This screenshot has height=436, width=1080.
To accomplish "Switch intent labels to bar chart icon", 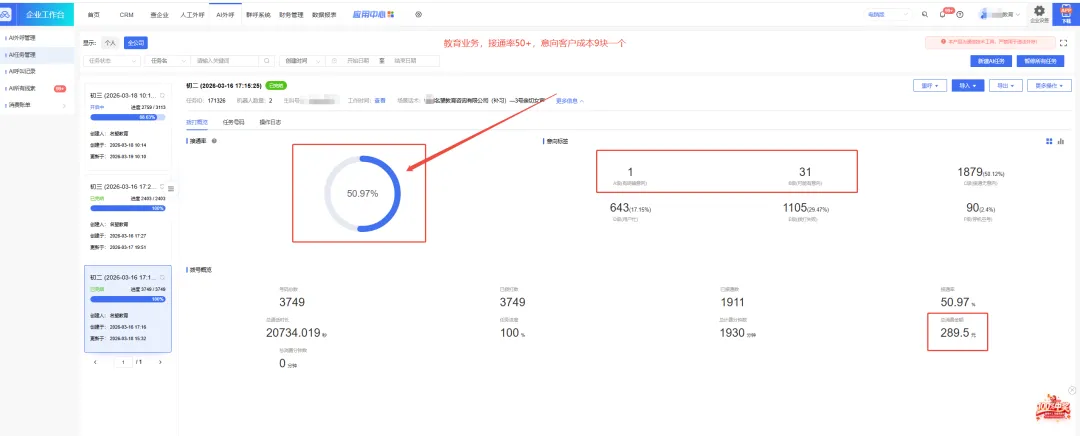I will click(1061, 141).
